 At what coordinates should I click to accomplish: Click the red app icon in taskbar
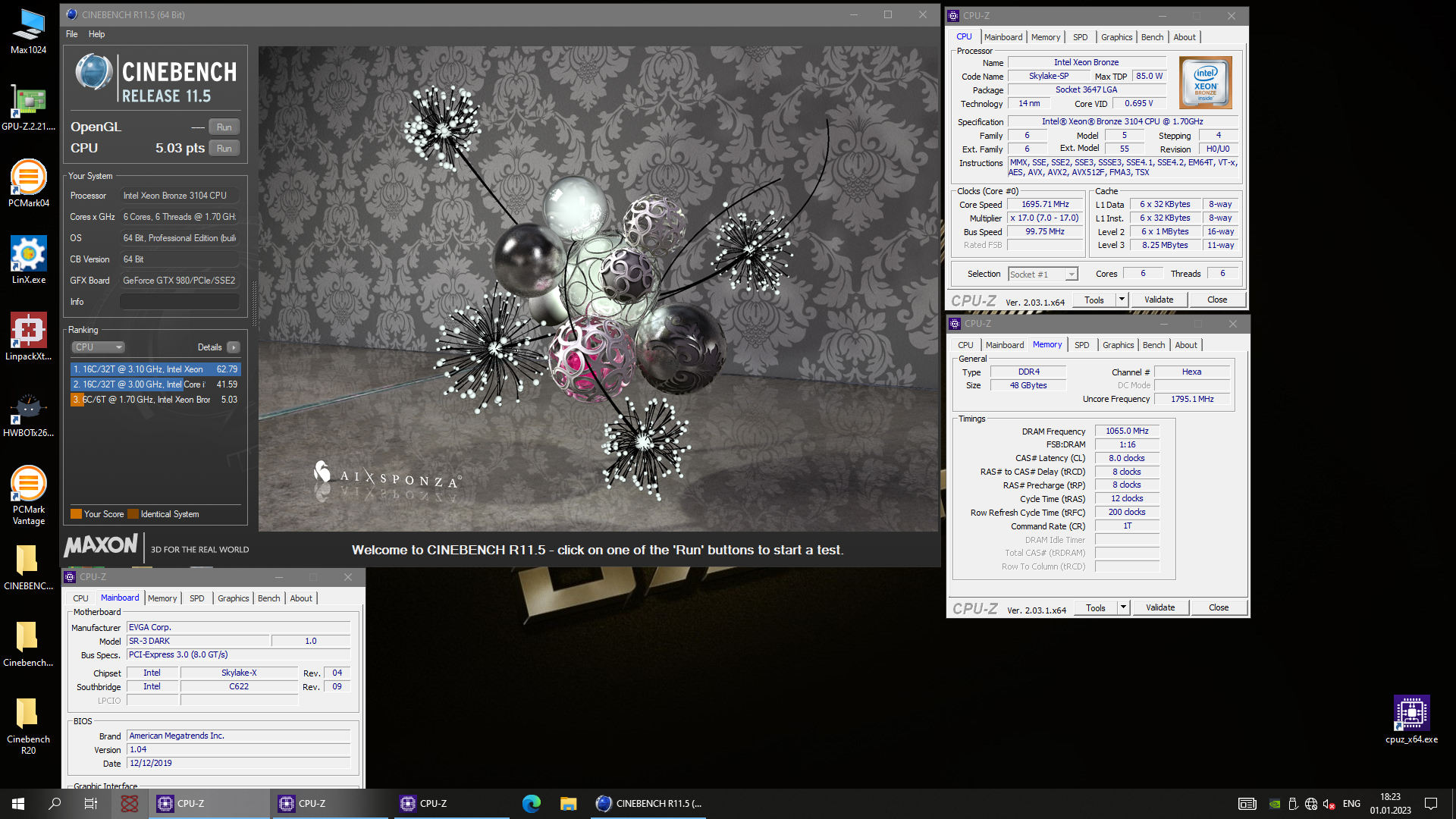point(130,804)
